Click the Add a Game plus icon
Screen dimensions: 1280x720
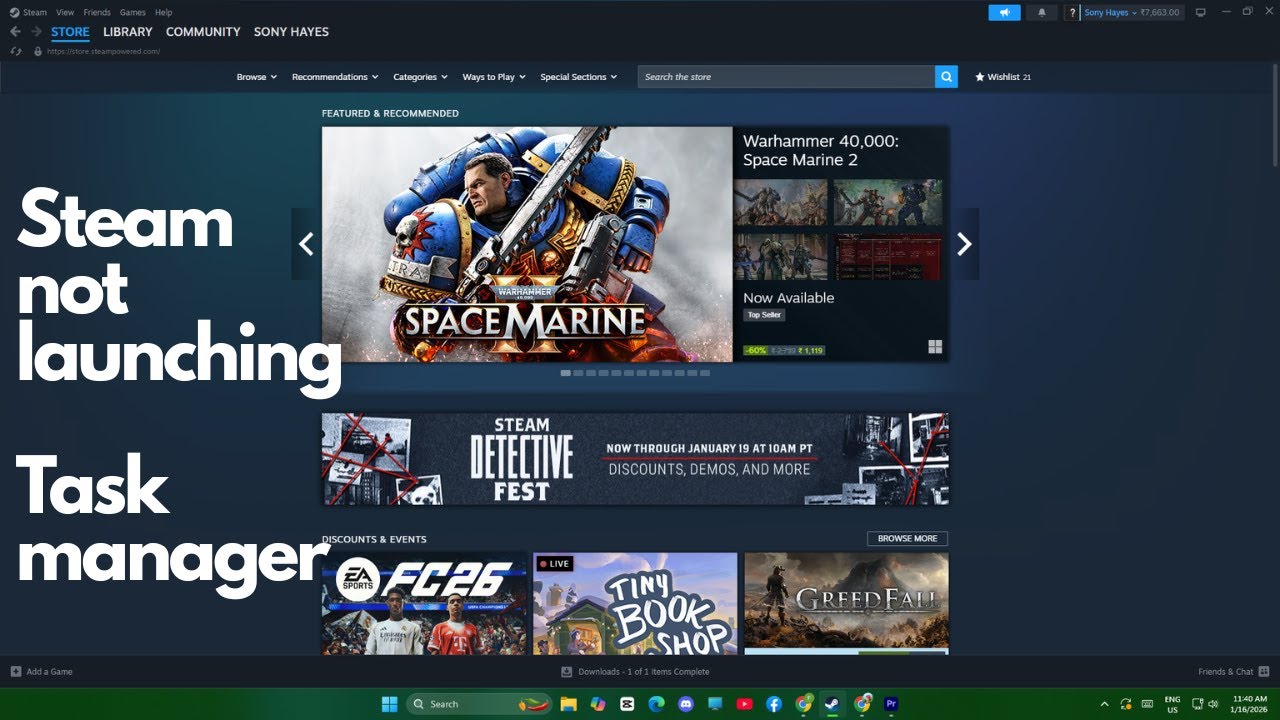[x=15, y=672]
